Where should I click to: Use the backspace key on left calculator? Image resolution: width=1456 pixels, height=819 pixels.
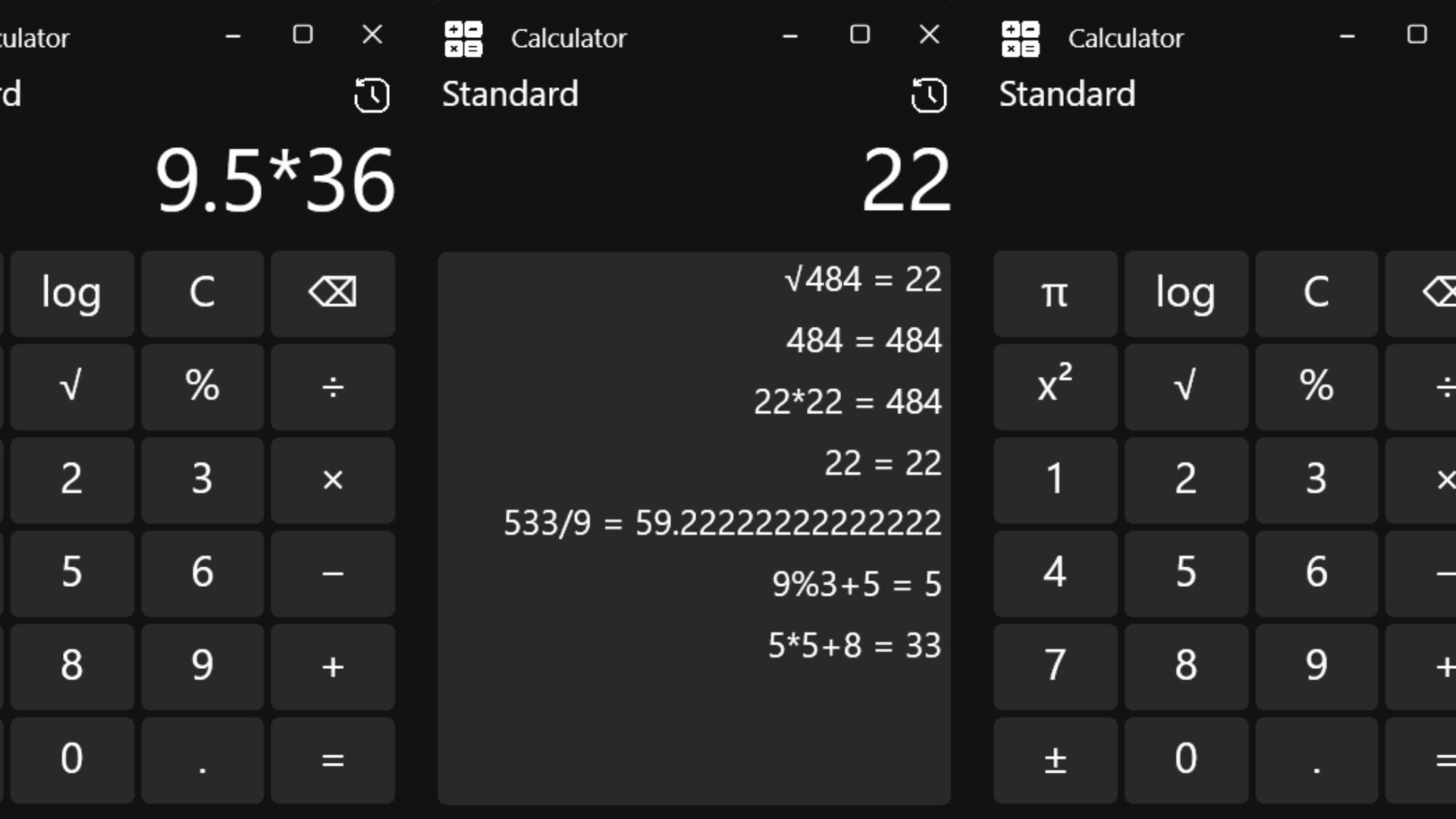pyautogui.click(x=333, y=293)
